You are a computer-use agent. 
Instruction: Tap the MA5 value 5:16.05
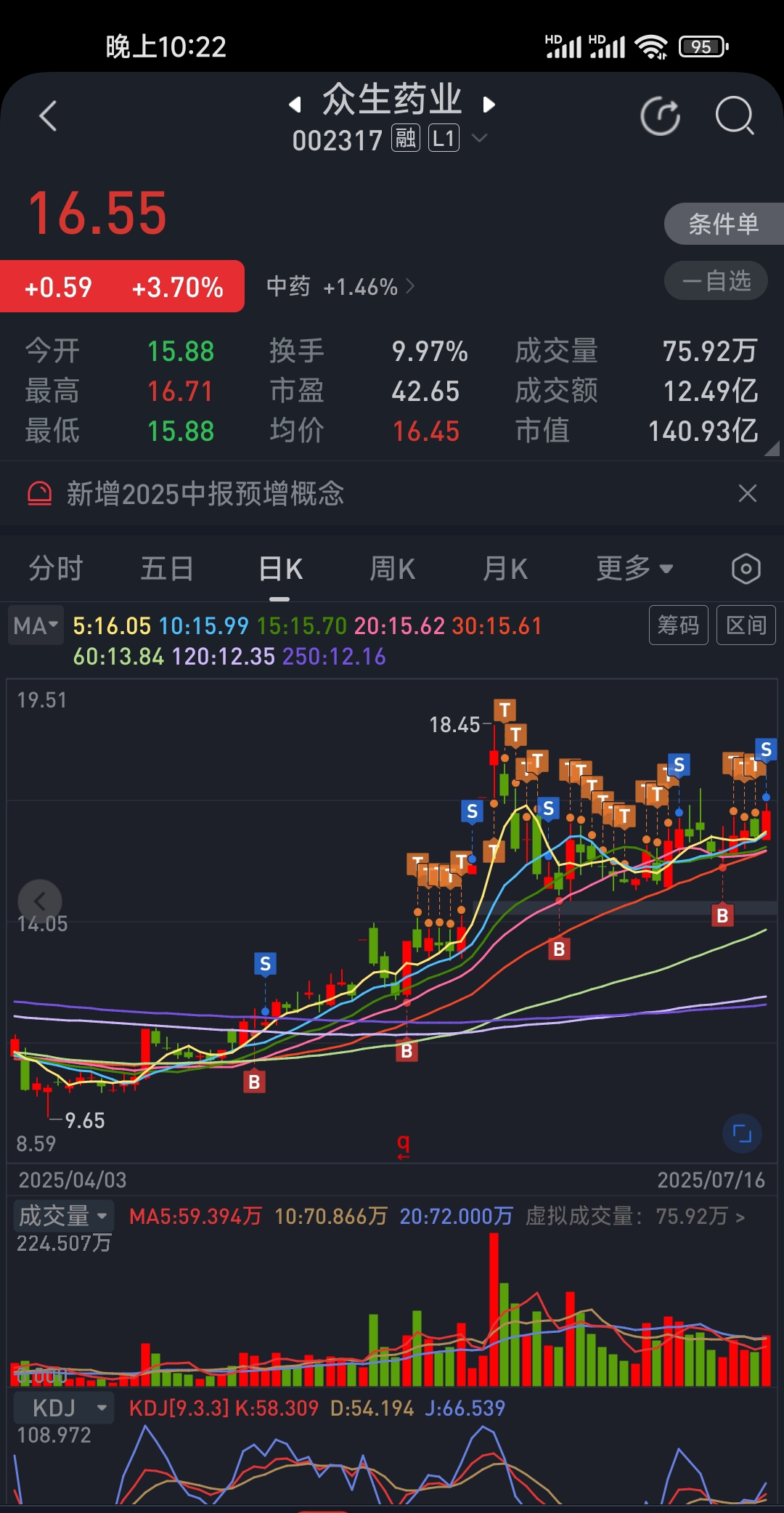click(112, 626)
